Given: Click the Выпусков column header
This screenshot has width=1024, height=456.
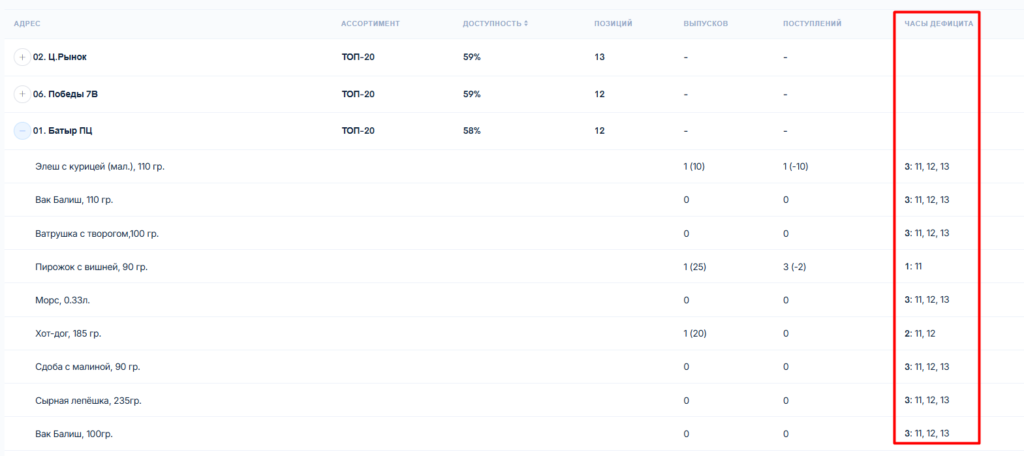Looking at the screenshot, I should point(705,23).
